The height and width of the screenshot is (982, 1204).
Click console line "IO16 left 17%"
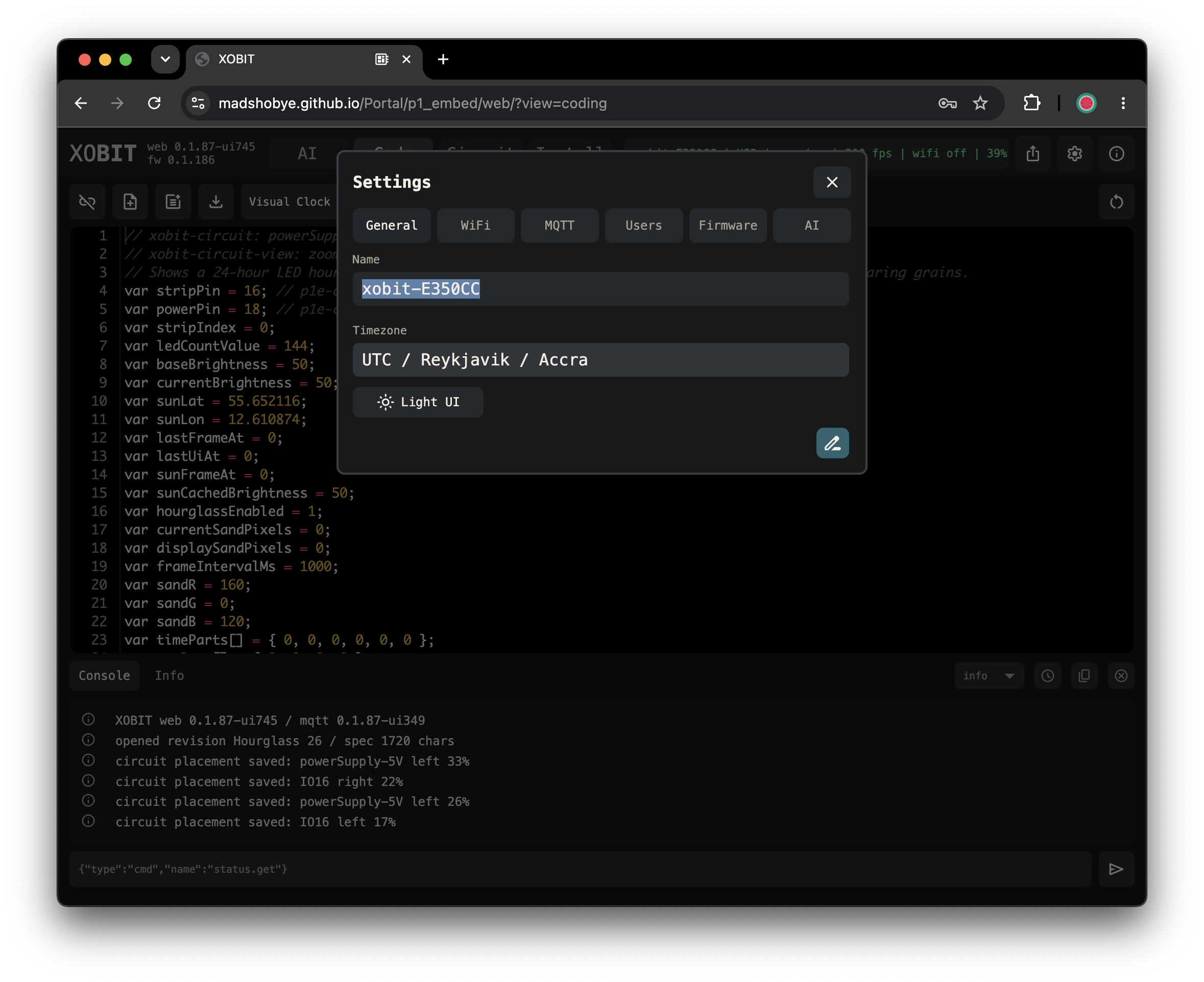tap(255, 822)
